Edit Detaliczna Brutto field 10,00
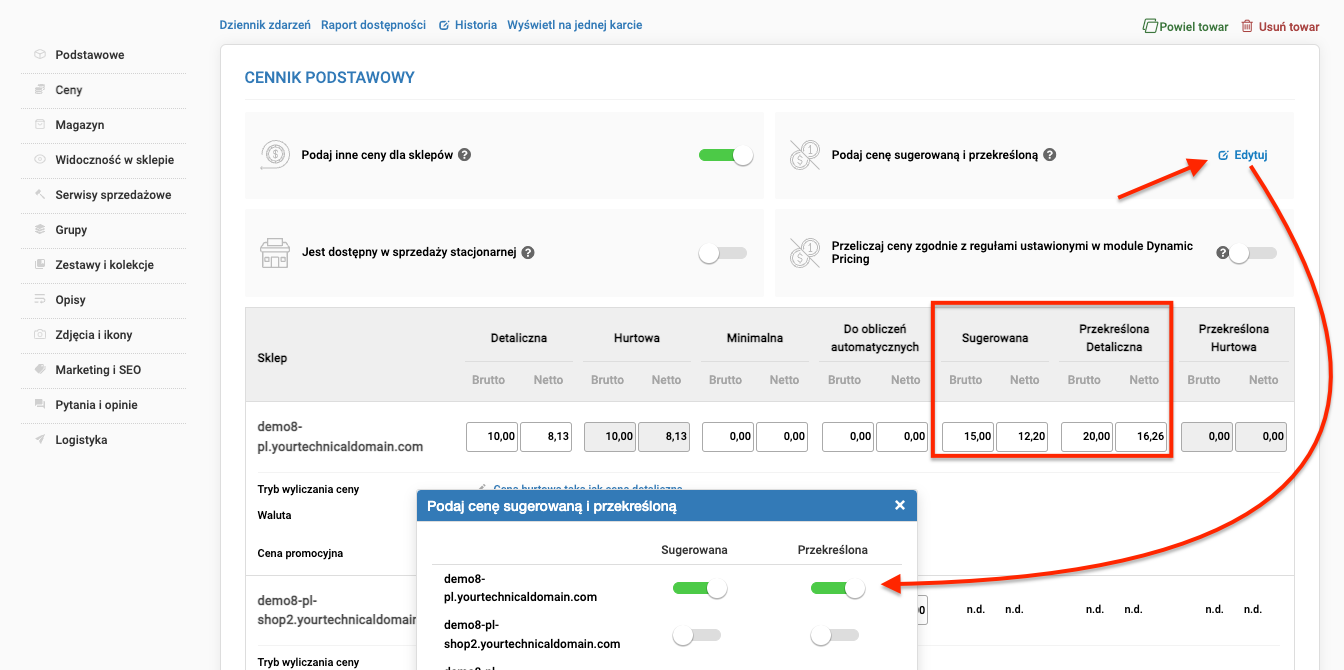 click(492, 437)
